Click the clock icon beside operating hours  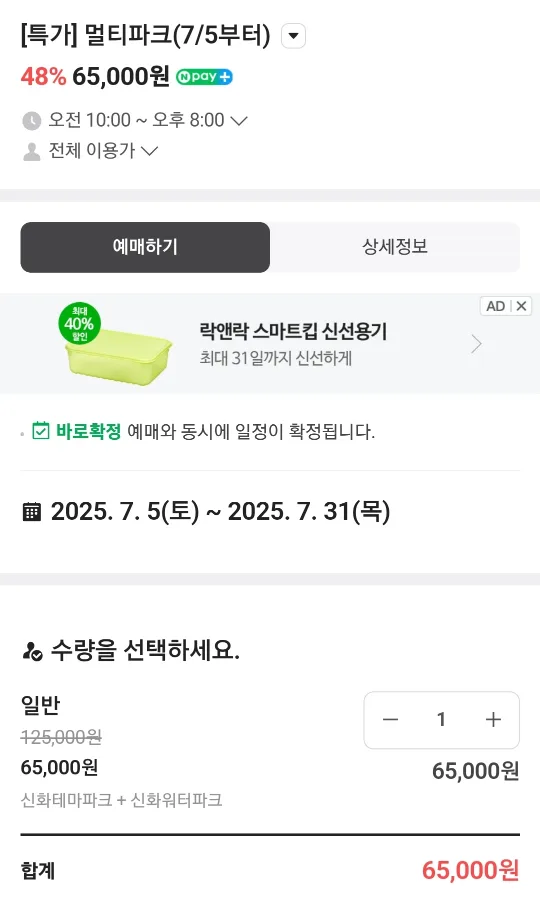[x=31, y=121]
